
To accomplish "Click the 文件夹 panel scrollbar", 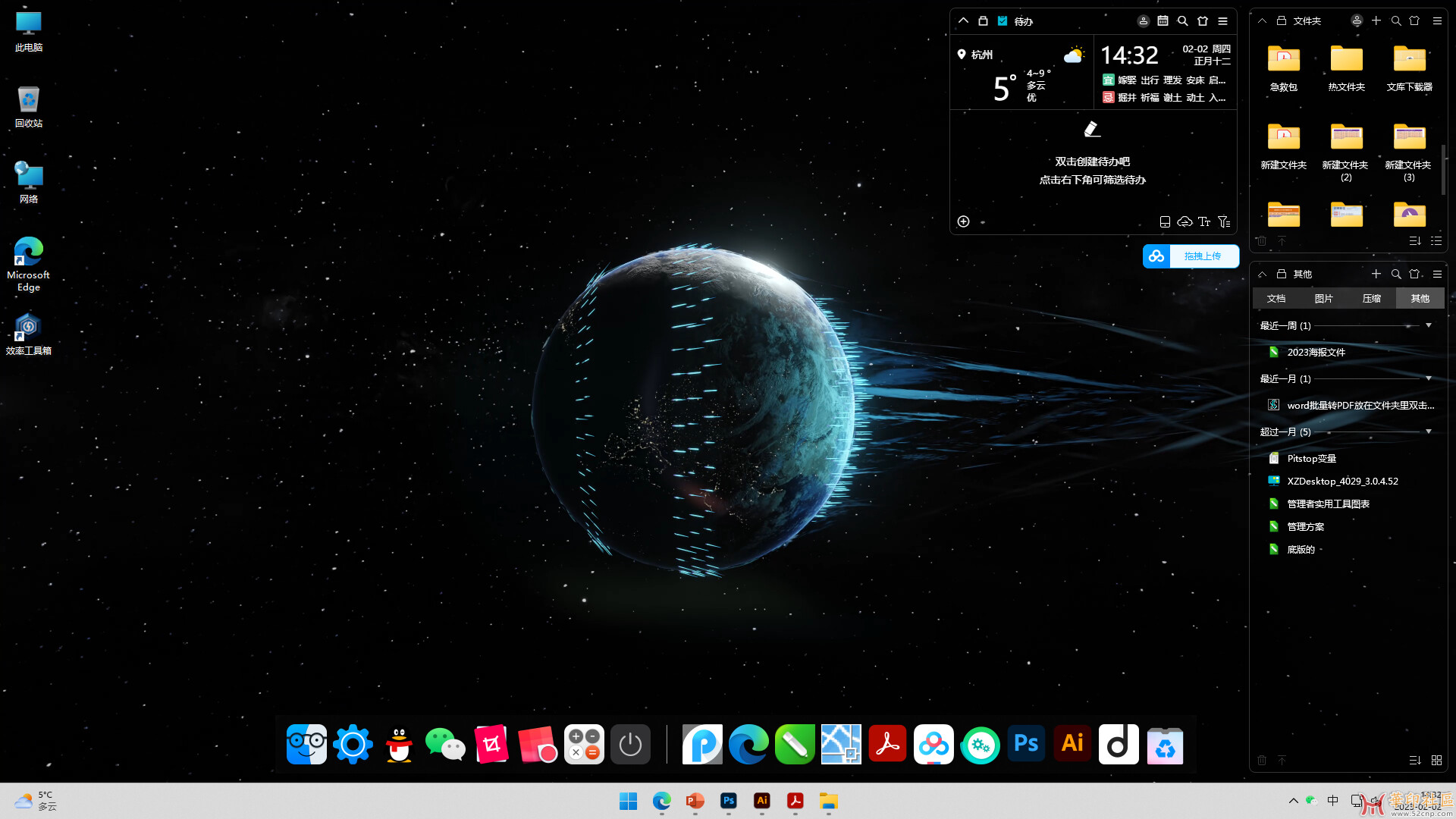I will pyautogui.click(x=1444, y=169).
